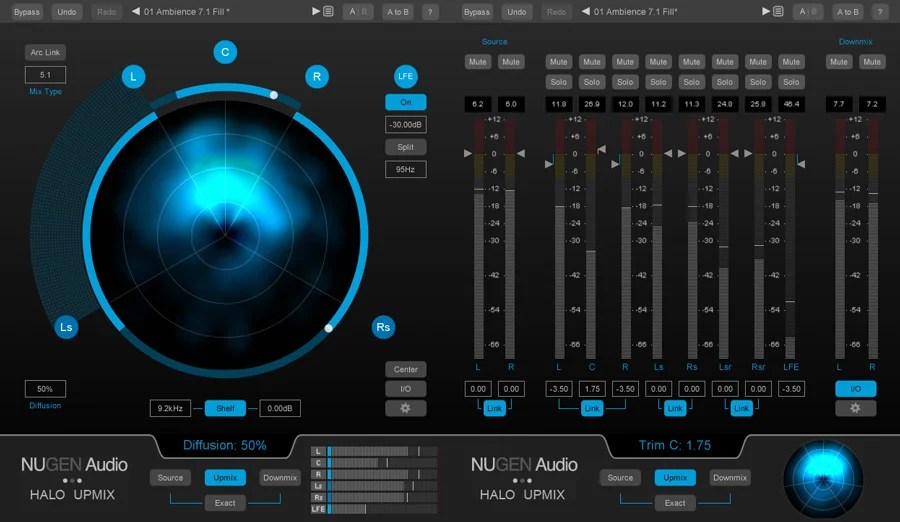Image resolution: width=900 pixels, height=522 pixels.
Task: Open preset list icon in right plugin window
Action: pos(778,11)
